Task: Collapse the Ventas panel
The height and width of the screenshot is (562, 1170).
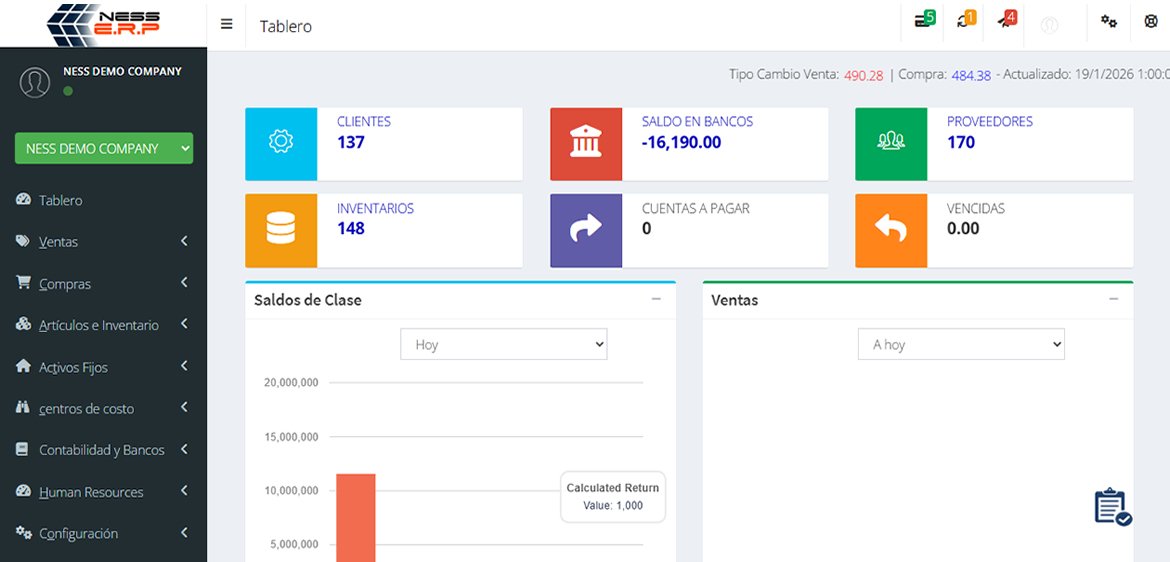Action: 1113,299
